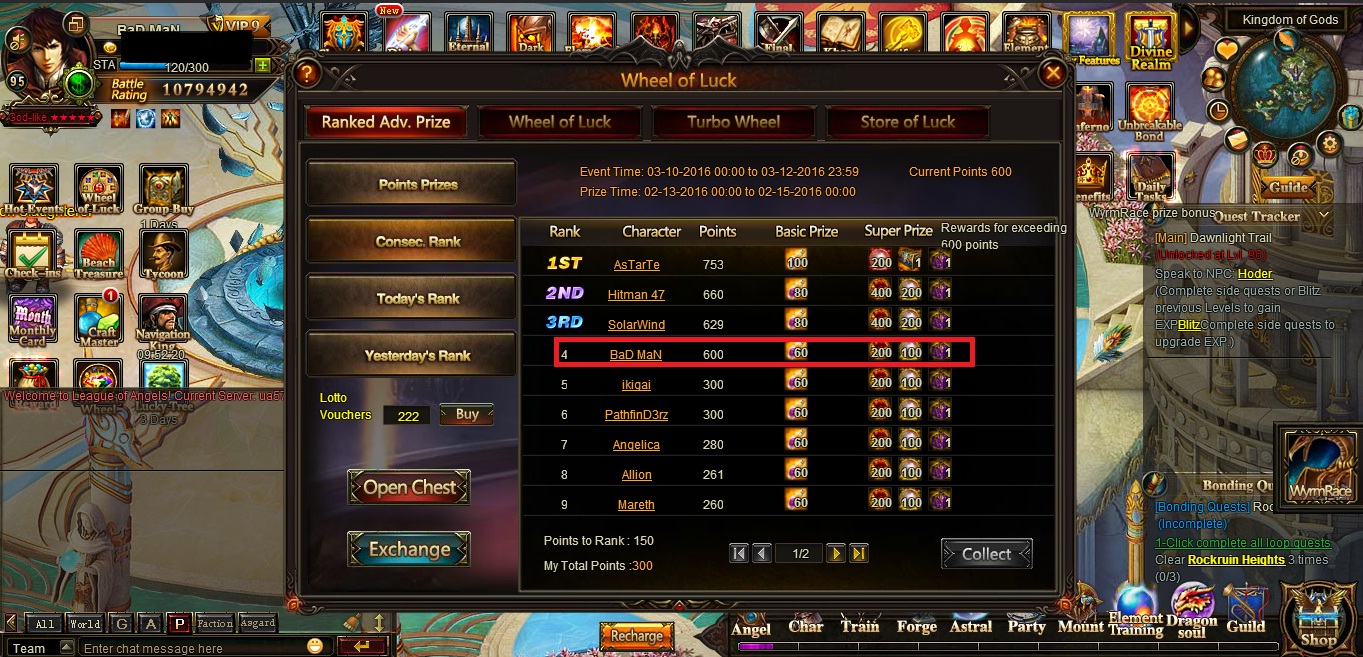Open the Wheel of Luck sidebar icon

98,190
